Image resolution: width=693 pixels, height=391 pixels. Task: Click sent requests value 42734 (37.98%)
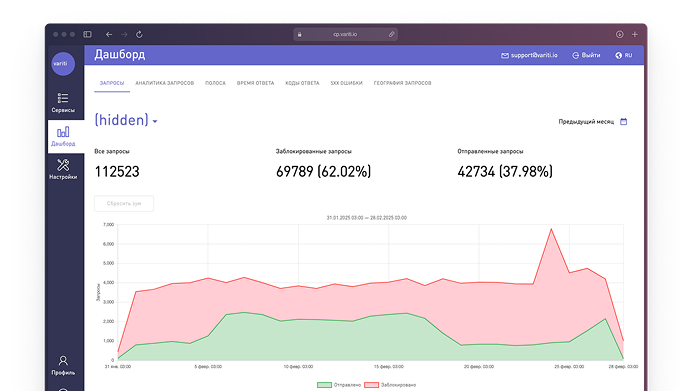click(x=505, y=172)
